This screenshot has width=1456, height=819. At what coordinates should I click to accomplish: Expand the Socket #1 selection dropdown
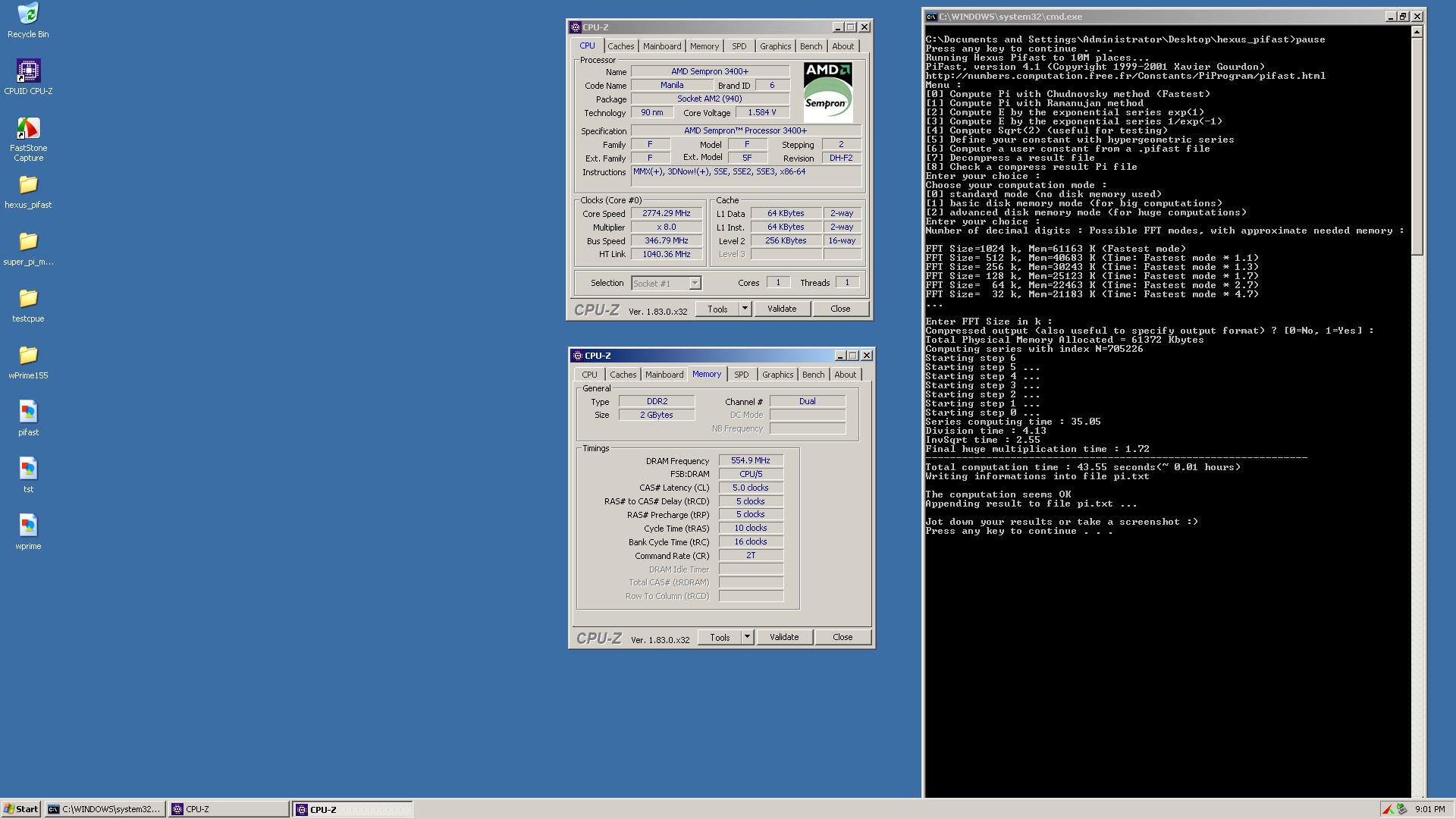pos(695,284)
